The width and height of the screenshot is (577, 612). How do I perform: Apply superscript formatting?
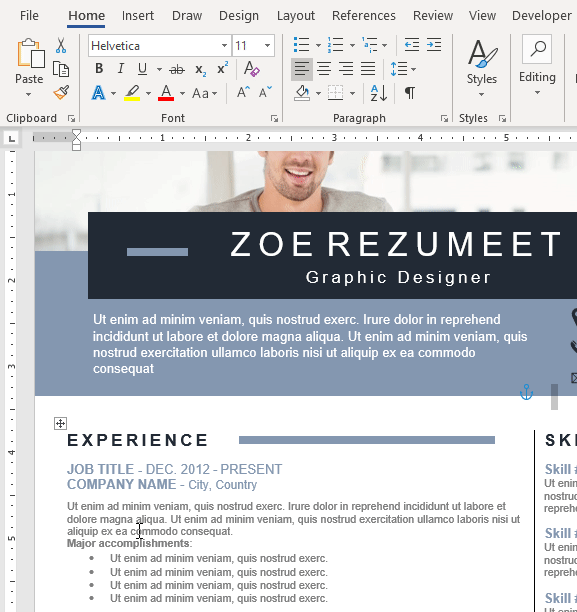pos(223,69)
